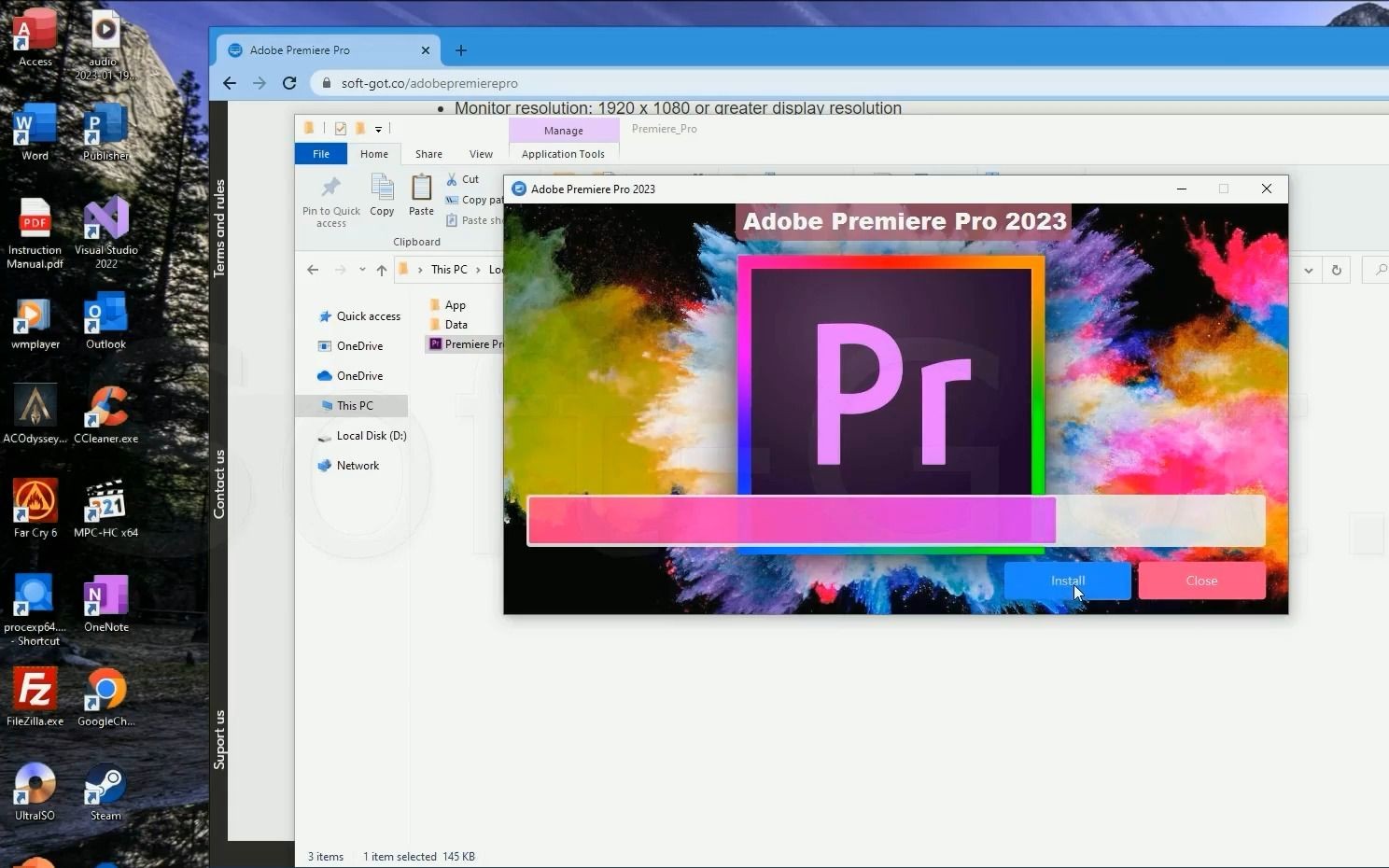
Task: Select the cloud OneDrive entry
Action: tap(351, 376)
